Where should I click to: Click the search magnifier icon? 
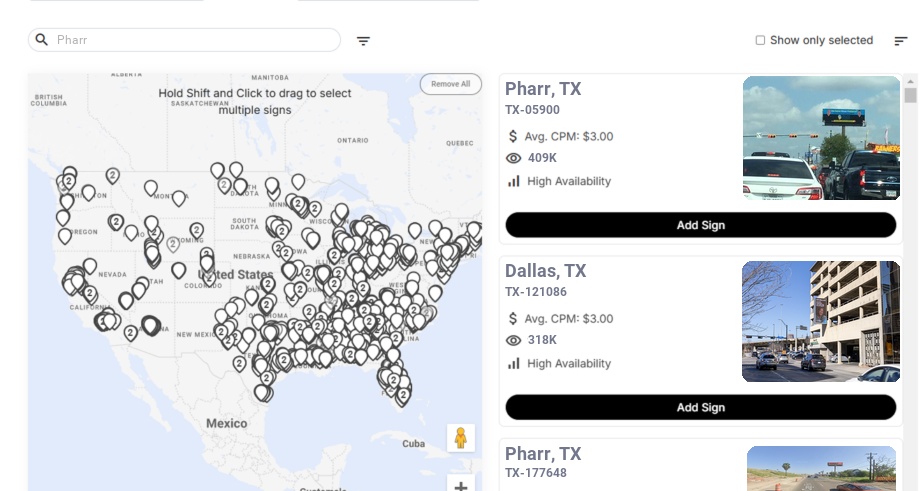coord(42,40)
